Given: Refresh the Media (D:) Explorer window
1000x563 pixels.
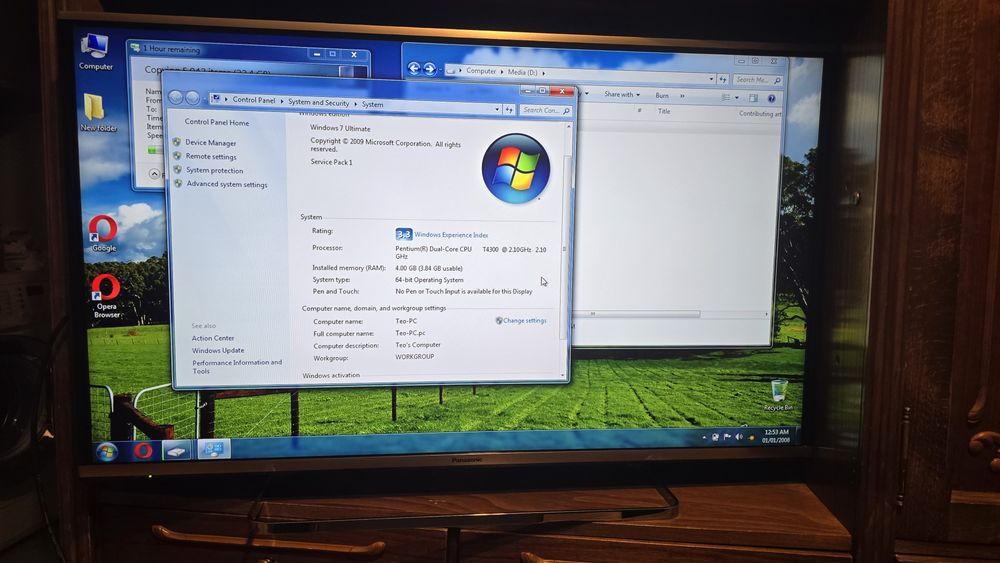Looking at the screenshot, I should pyautogui.click(x=723, y=80).
